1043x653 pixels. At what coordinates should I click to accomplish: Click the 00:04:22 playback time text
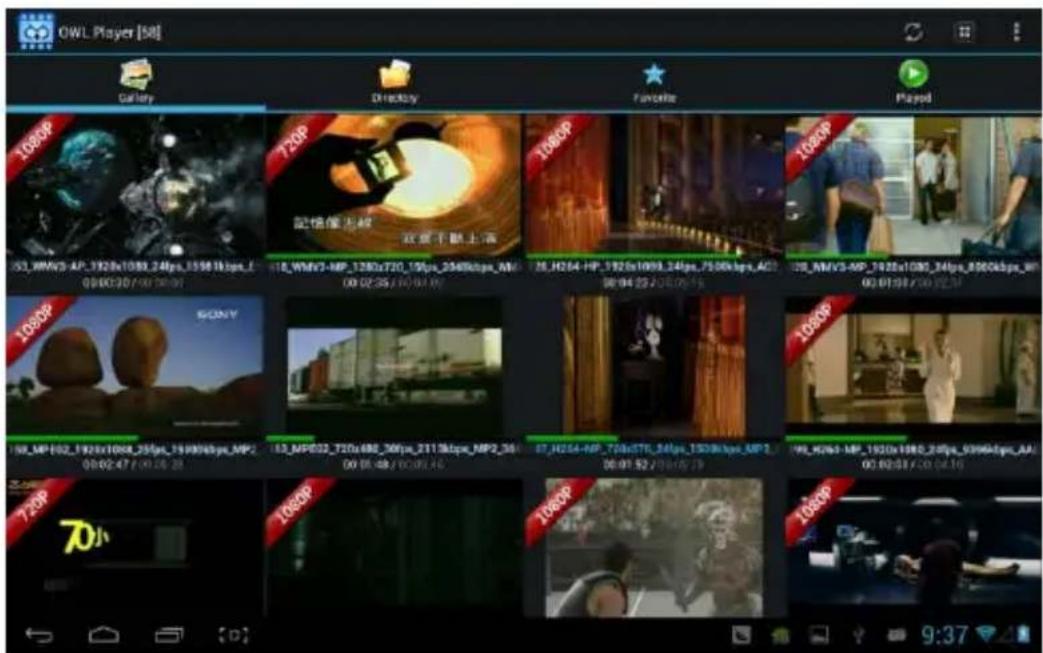click(628, 283)
